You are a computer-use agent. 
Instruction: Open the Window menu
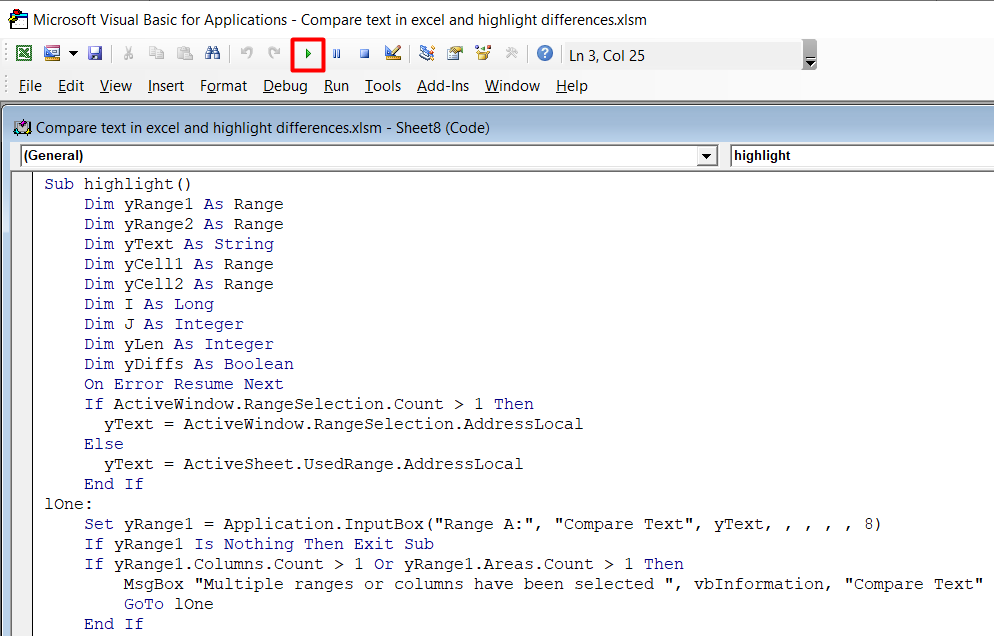pos(512,86)
